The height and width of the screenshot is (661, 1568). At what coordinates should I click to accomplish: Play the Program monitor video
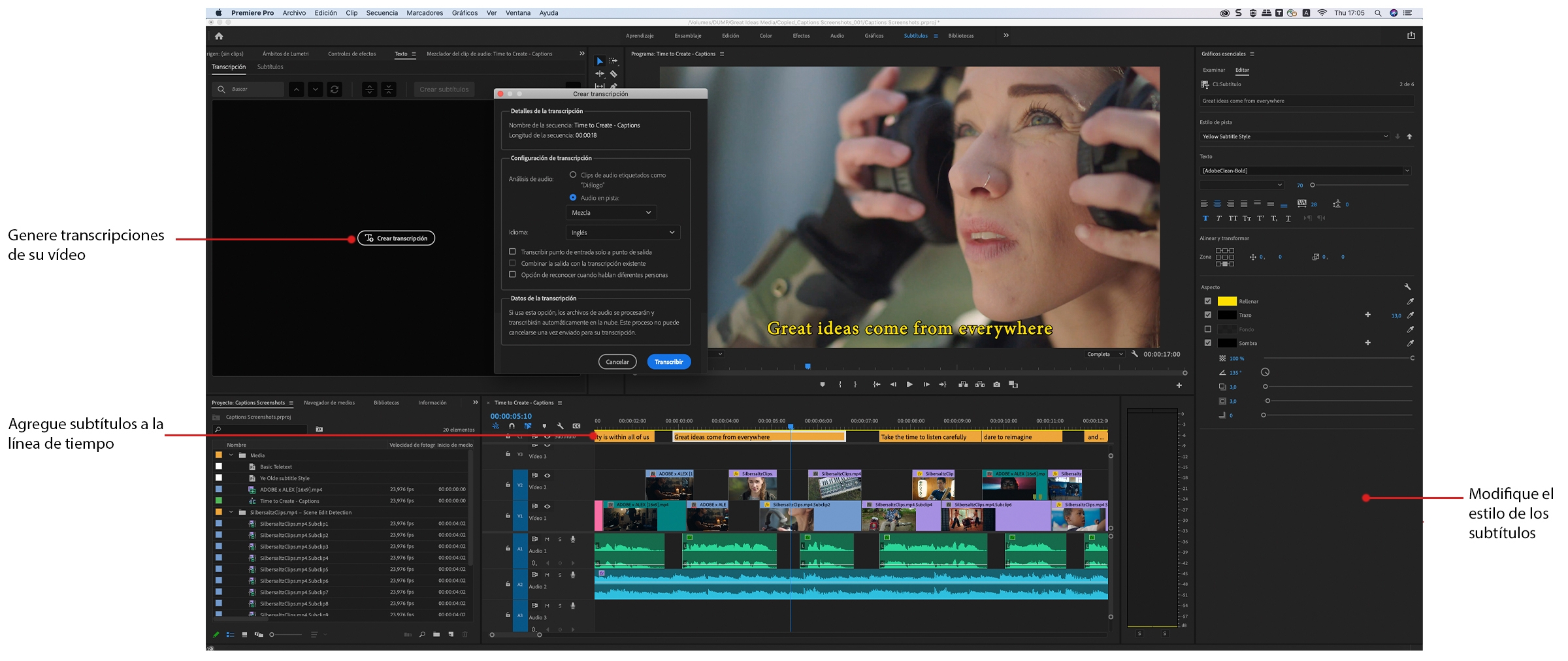pos(909,385)
